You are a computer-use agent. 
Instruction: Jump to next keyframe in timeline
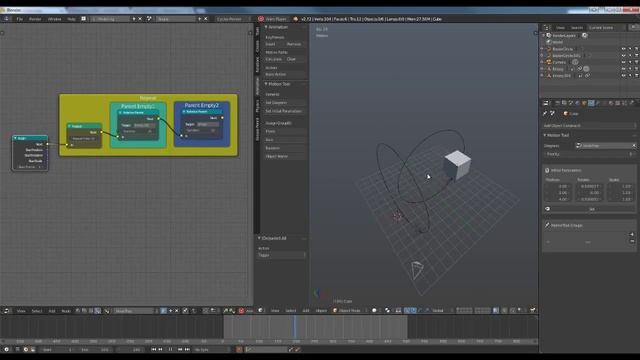(x=180, y=350)
